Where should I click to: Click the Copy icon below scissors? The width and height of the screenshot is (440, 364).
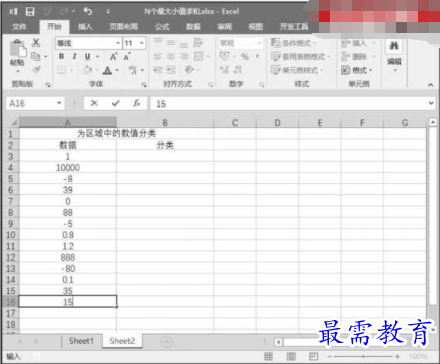pos(36,56)
